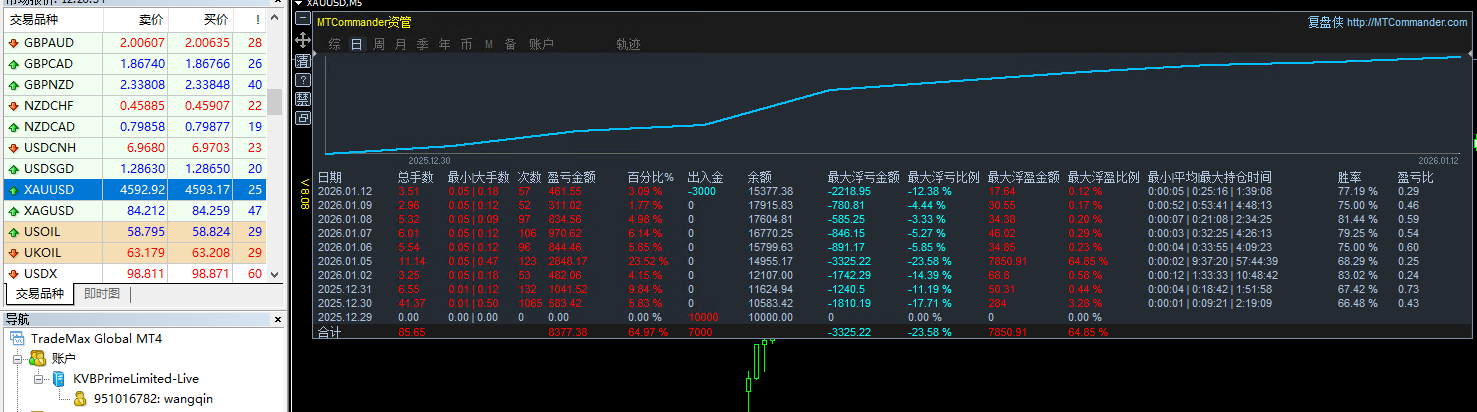Screen dimensions: 1477x412
Task: Open help with the question mark icon
Action: [303, 80]
